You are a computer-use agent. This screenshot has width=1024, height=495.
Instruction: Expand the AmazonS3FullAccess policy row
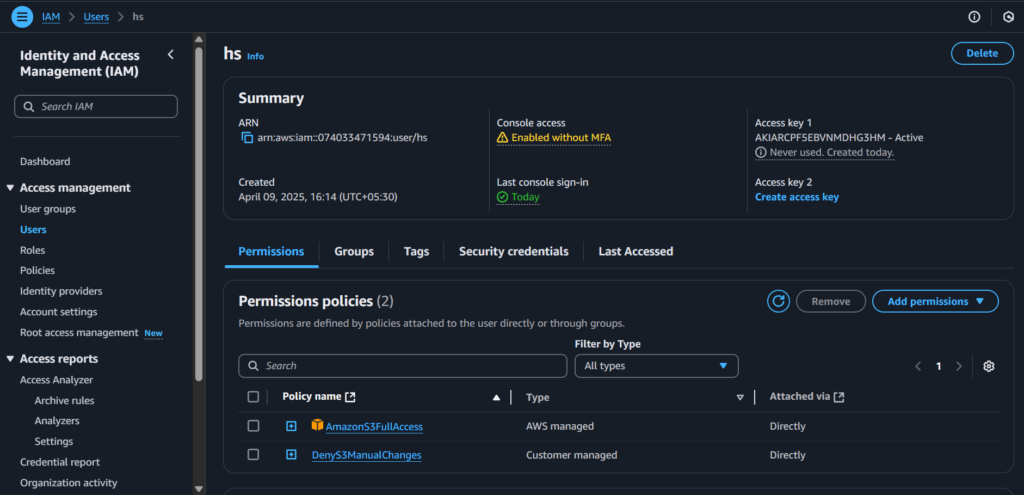(291, 426)
